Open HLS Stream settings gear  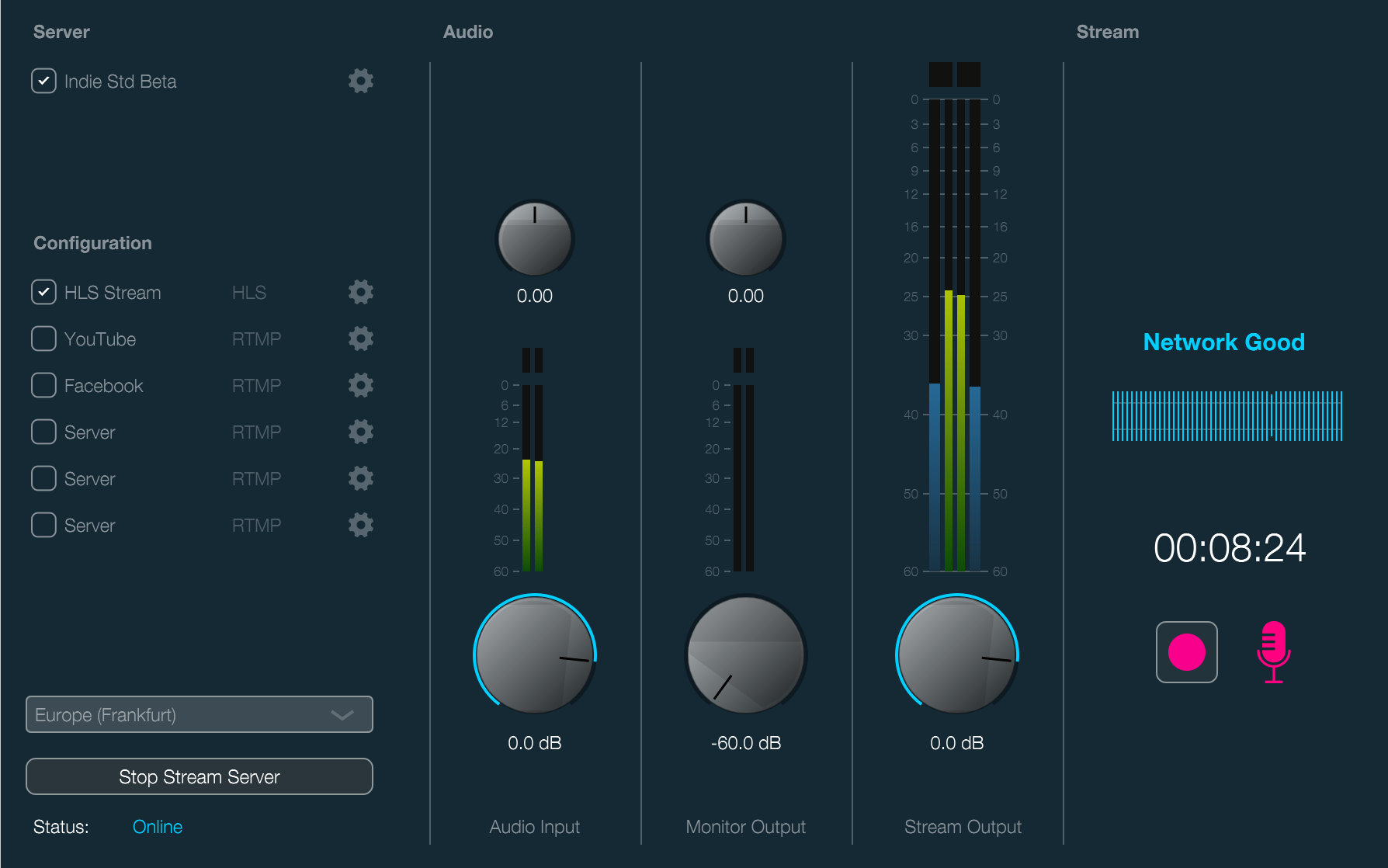tap(361, 292)
